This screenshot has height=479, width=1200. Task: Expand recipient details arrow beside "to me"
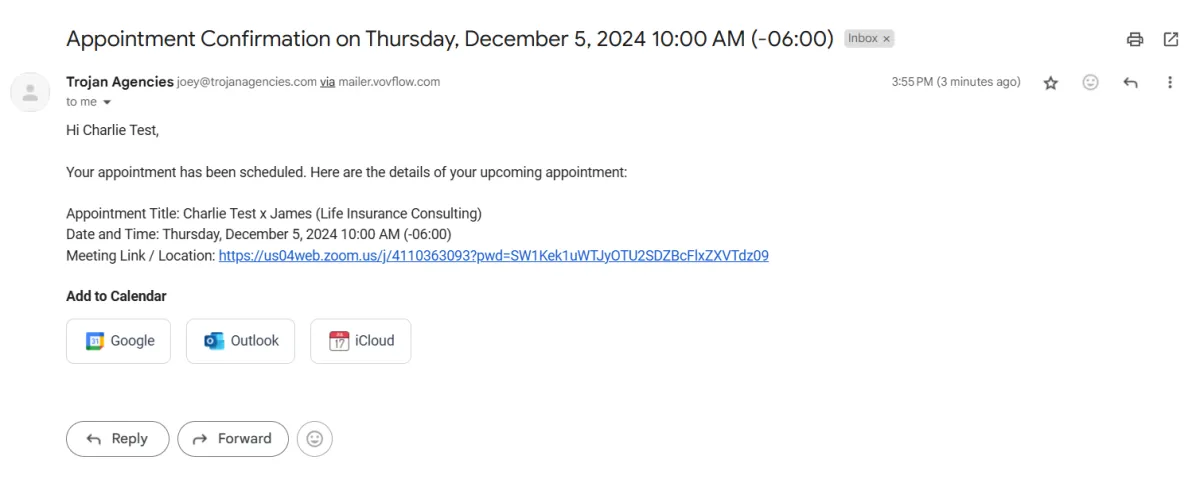[107, 102]
